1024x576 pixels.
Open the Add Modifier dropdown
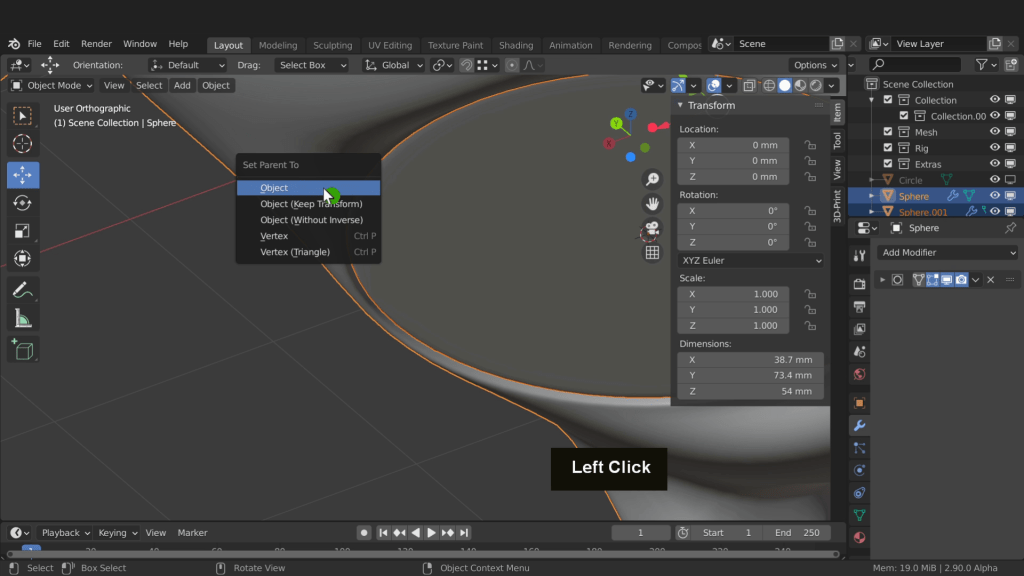coord(948,253)
